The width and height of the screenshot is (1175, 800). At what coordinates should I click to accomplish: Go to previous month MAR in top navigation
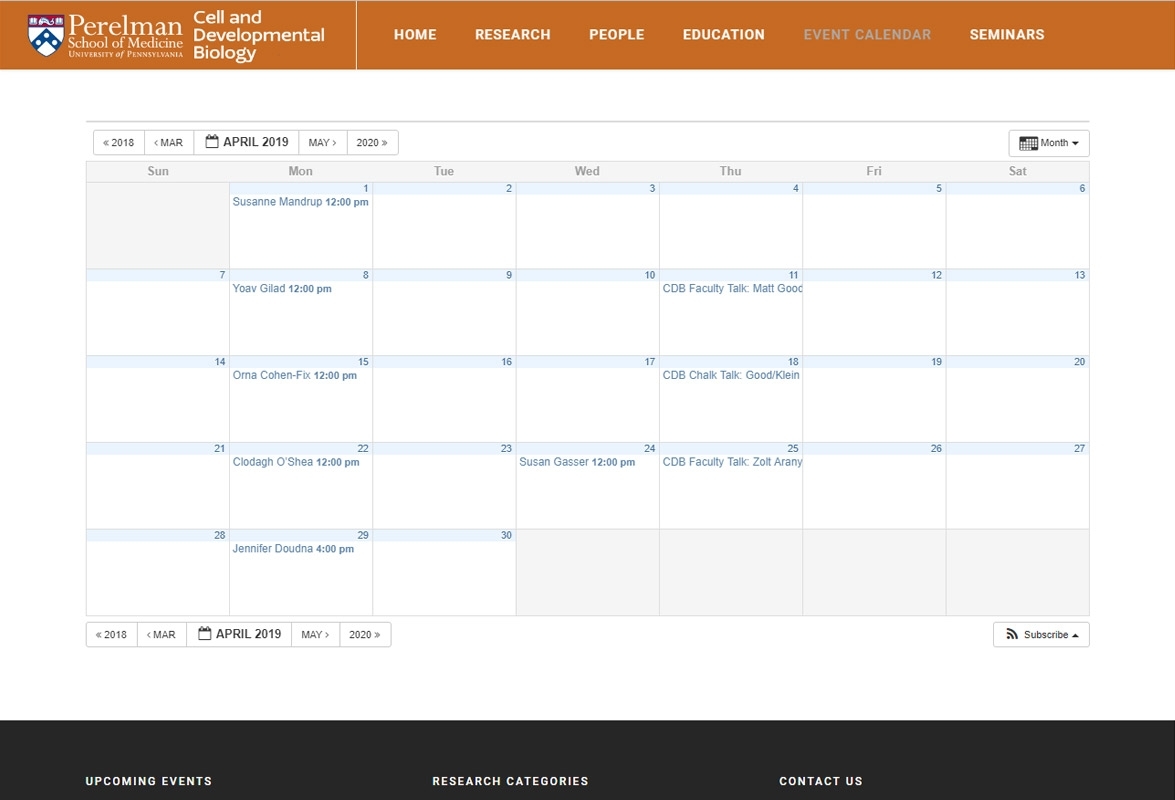pos(169,142)
